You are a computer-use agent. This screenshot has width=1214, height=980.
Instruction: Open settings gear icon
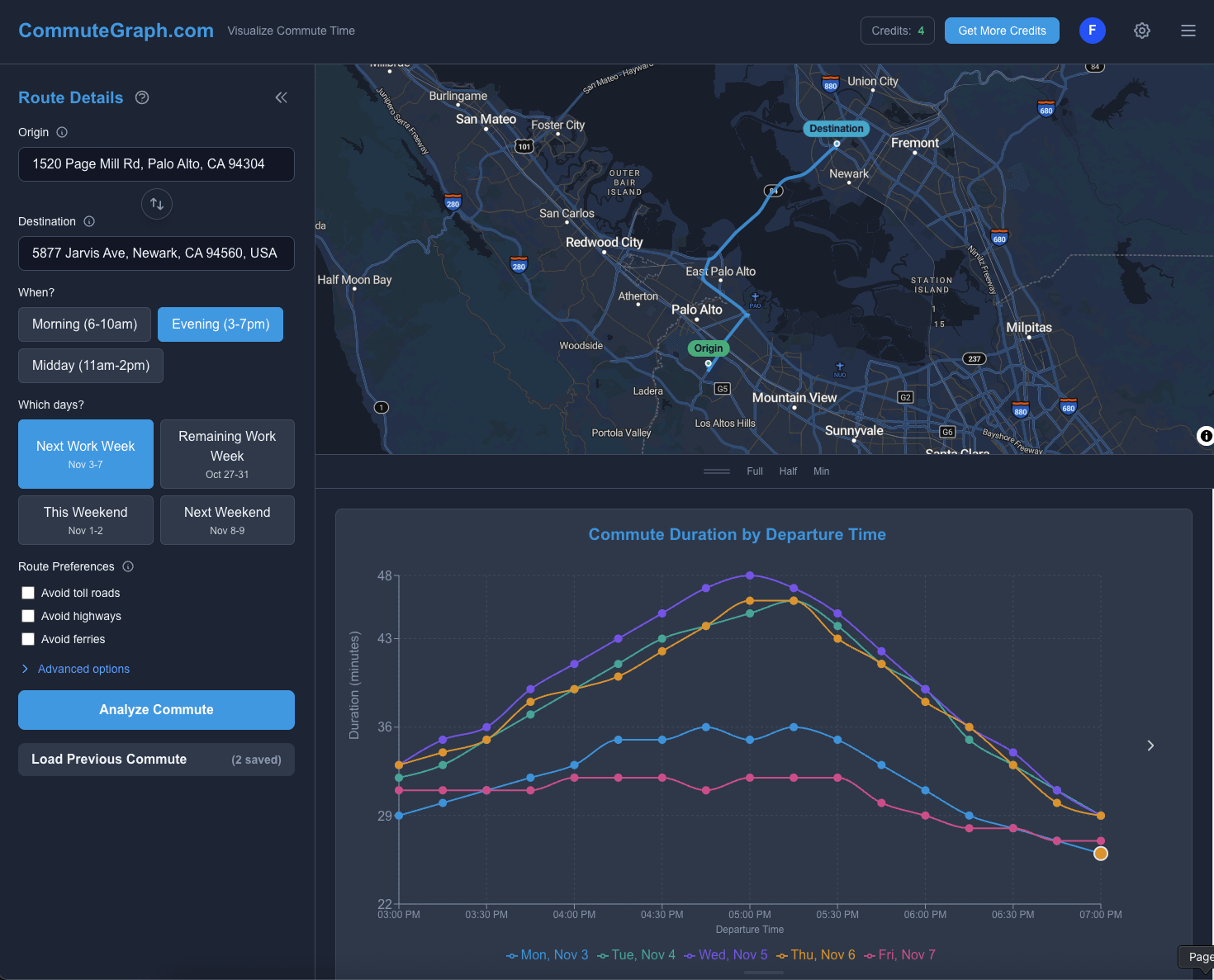[1142, 31]
